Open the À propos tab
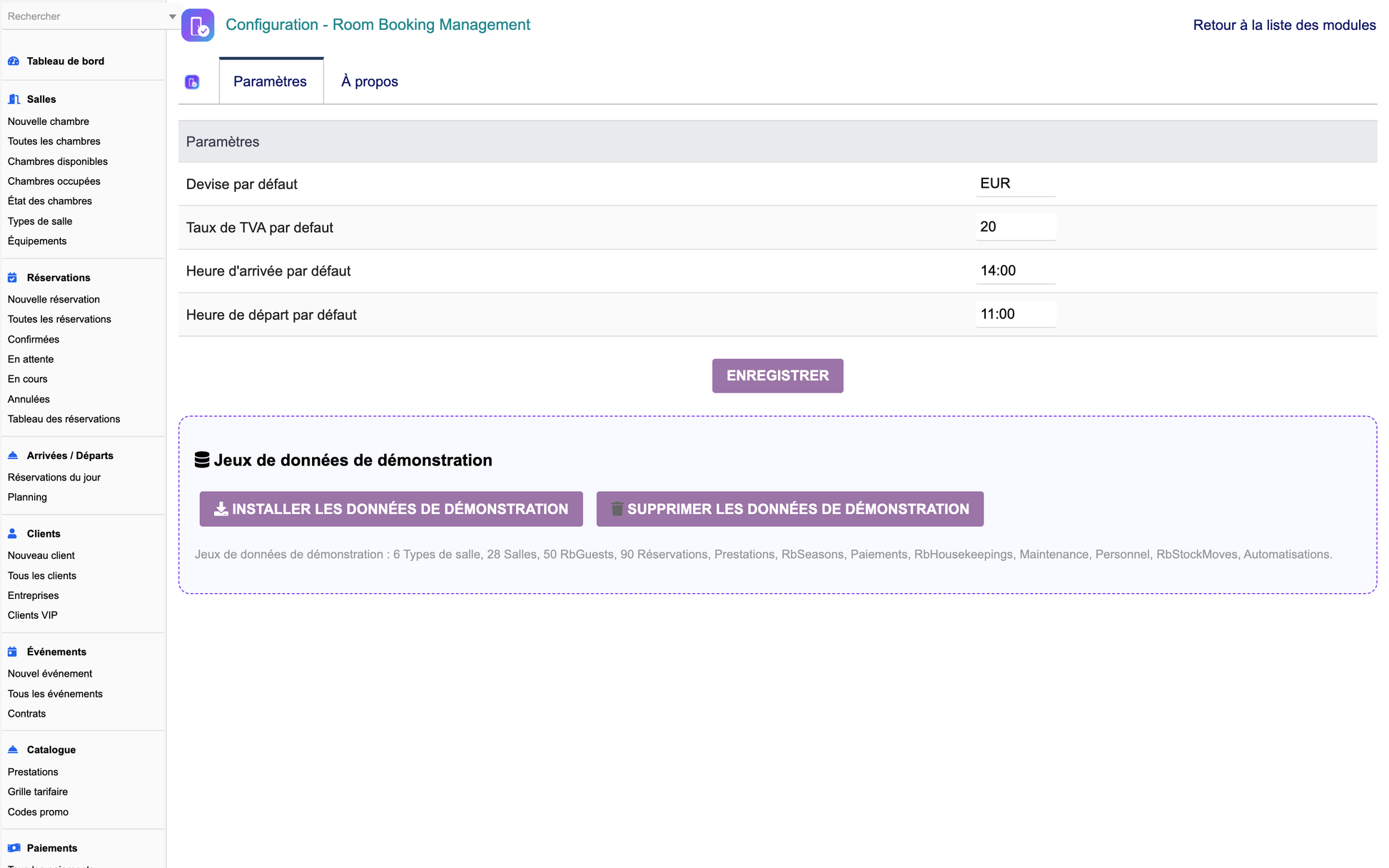The height and width of the screenshot is (868, 1389). 370,81
